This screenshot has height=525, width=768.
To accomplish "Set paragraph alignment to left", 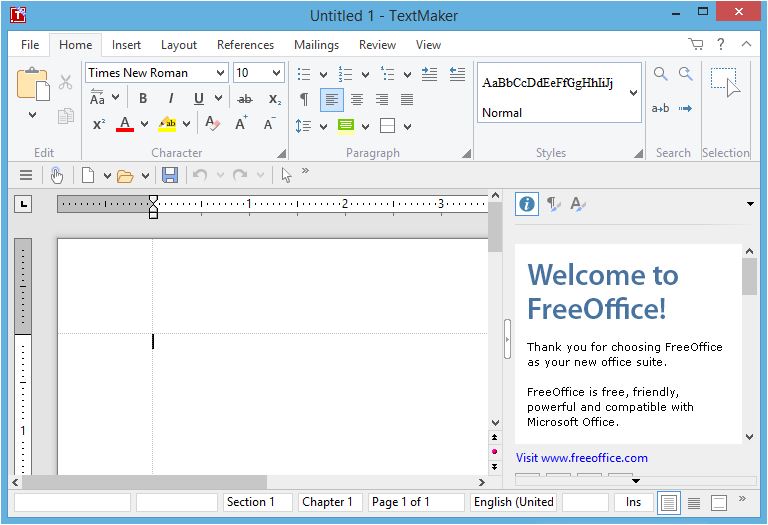I will point(332,100).
